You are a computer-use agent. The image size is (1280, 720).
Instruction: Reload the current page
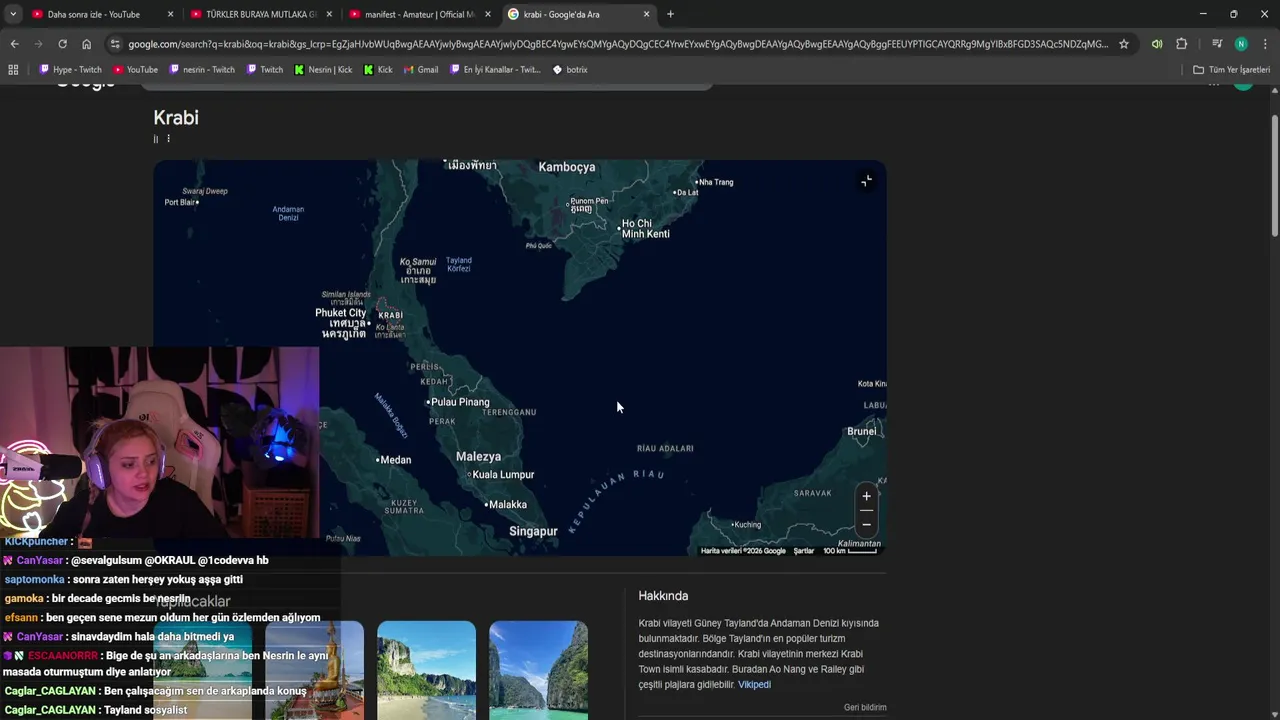pos(62,44)
